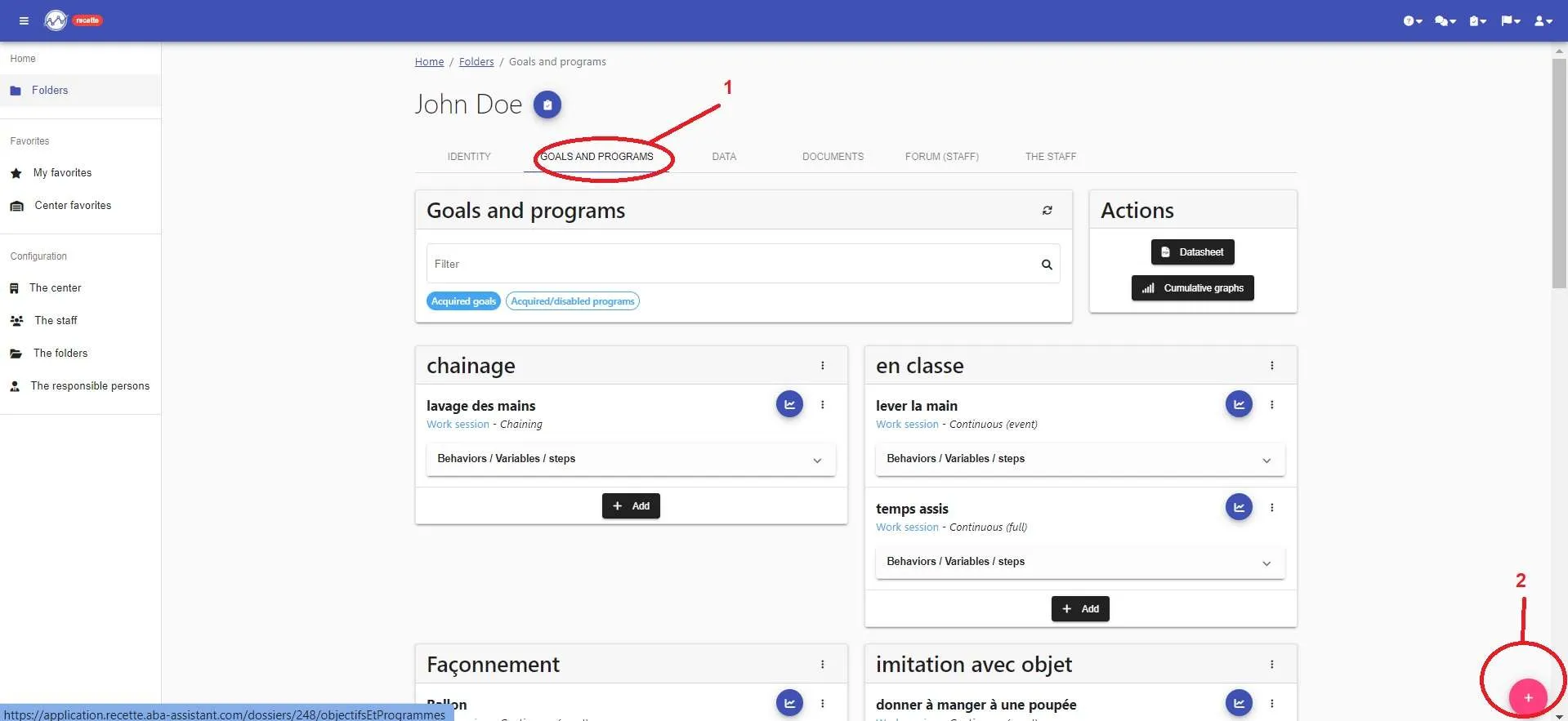Click the search magnifier in Filter box

(1047, 265)
